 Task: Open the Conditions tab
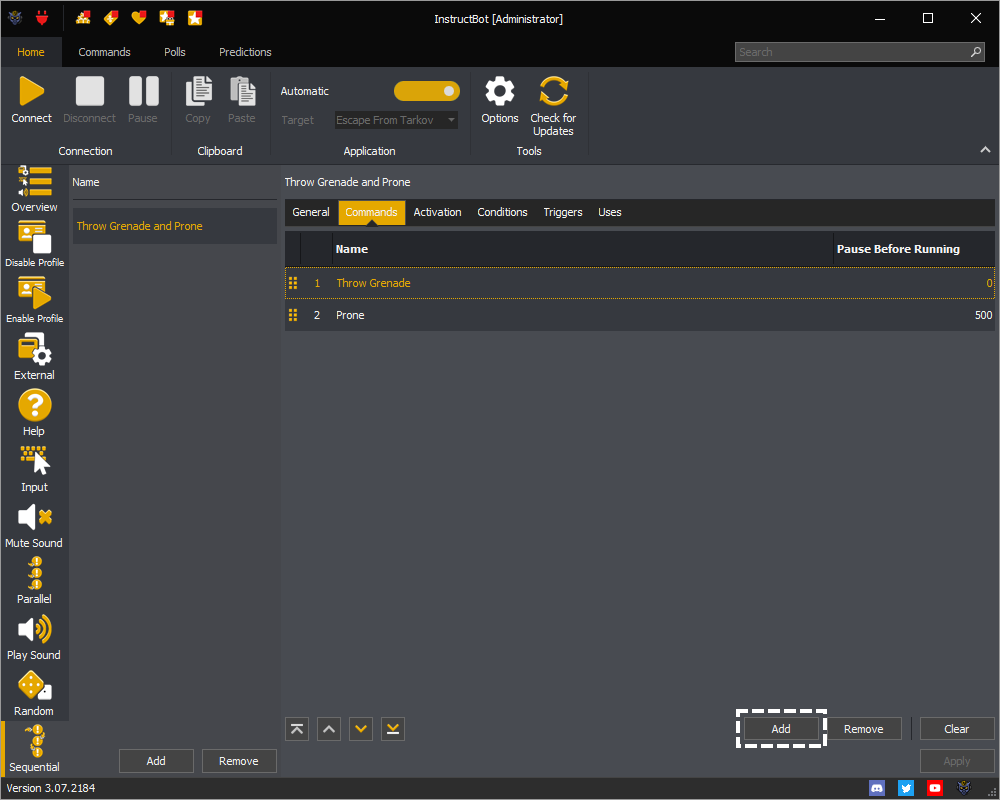pyautogui.click(x=503, y=212)
